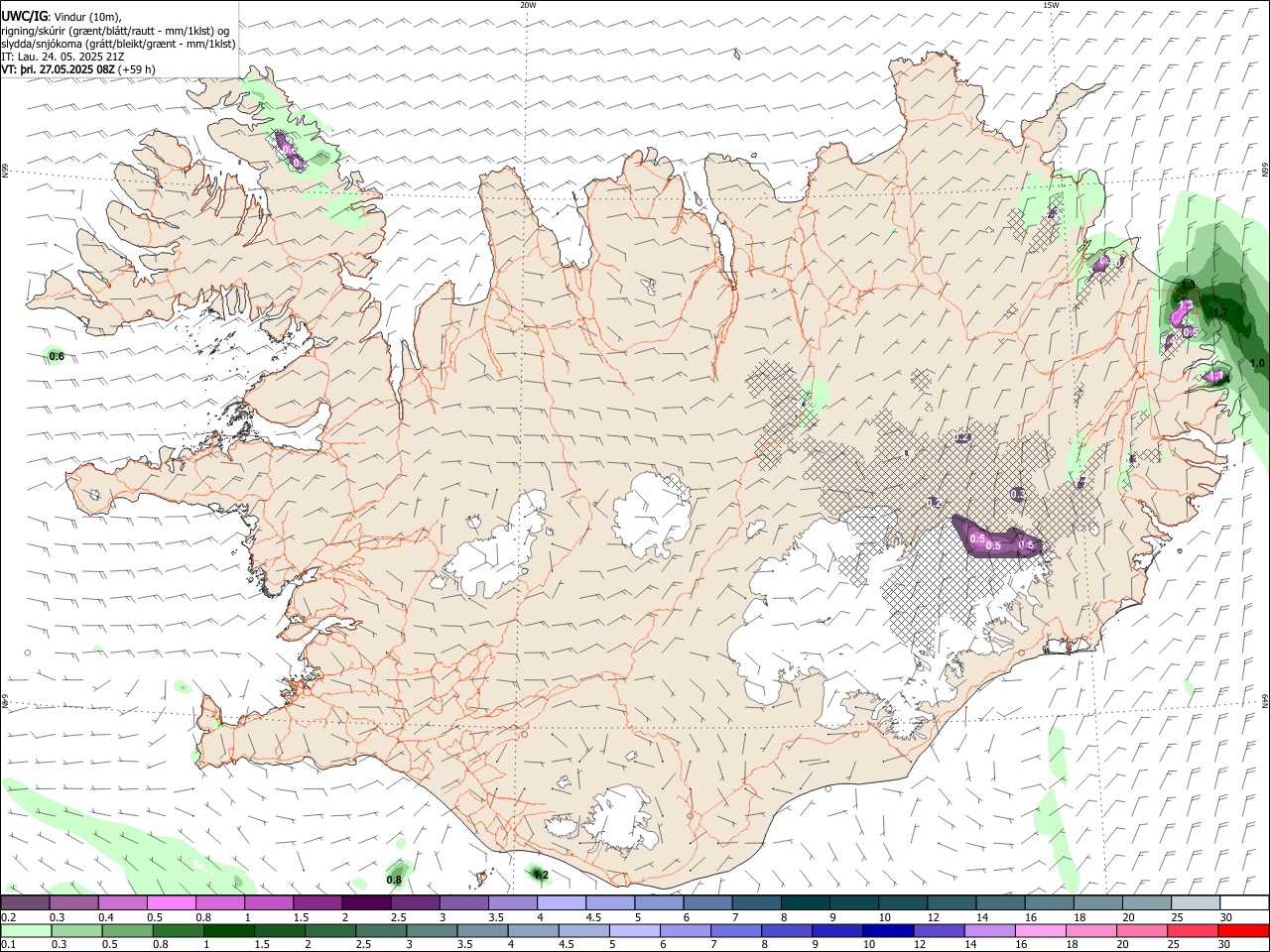Click the 15W longitude label

(1051, 5)
